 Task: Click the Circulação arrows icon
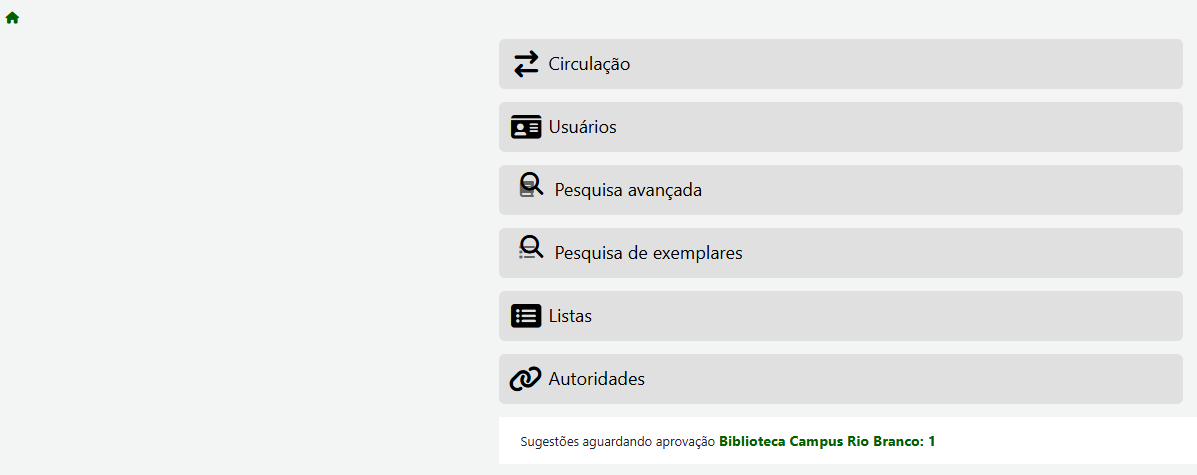(526, 64)
